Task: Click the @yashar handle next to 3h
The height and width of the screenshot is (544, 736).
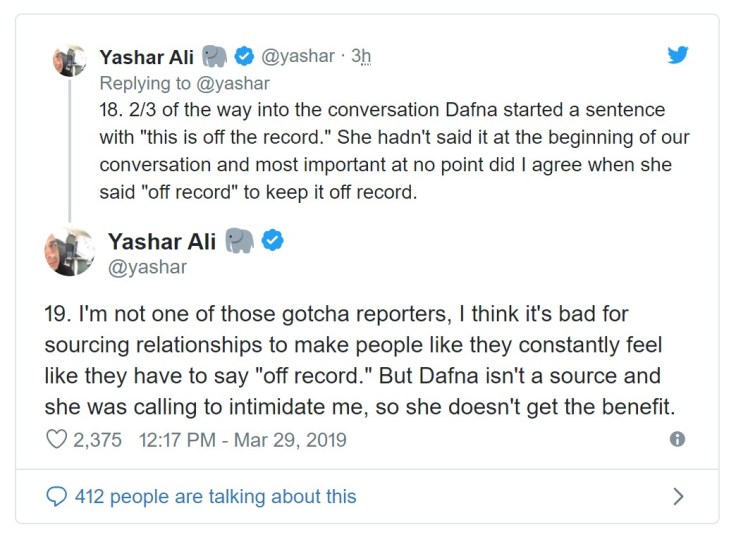Action: [x=297, y=56]
